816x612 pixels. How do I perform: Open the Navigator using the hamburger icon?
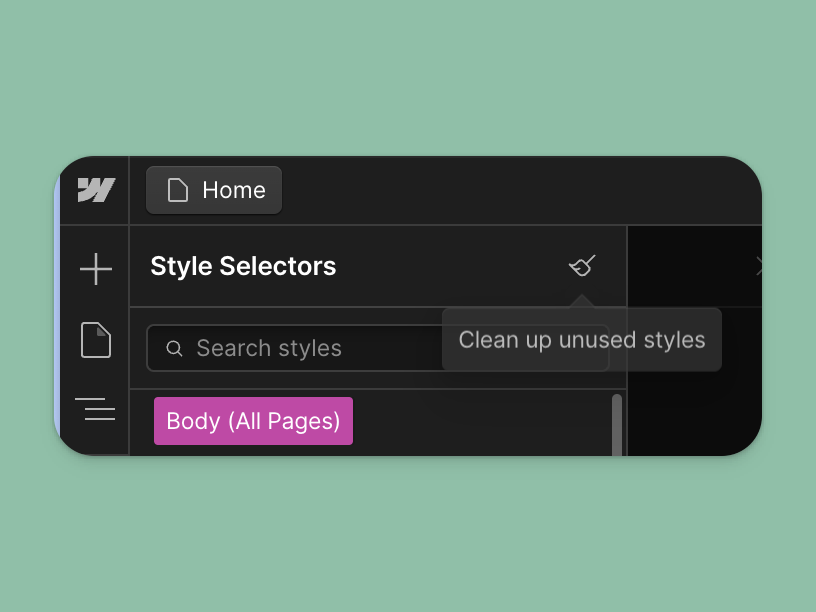click(x=95, y=409)
